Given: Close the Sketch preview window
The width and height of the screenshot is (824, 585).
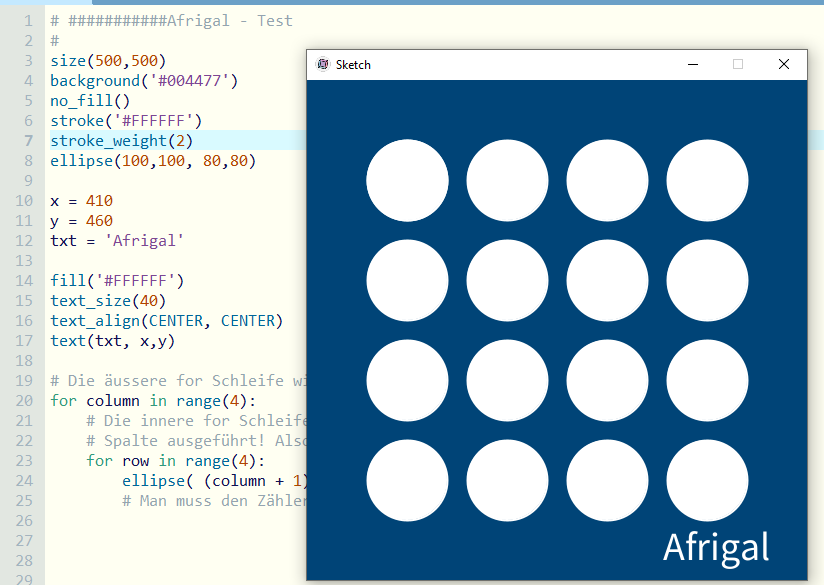Looking at the screenshot, I should 784,64.
